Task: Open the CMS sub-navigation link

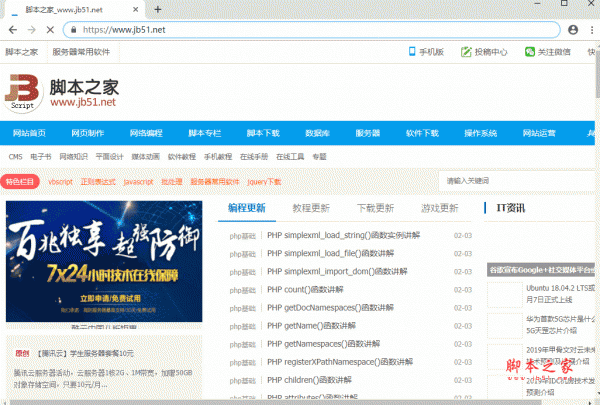Action: click(15, 157)
